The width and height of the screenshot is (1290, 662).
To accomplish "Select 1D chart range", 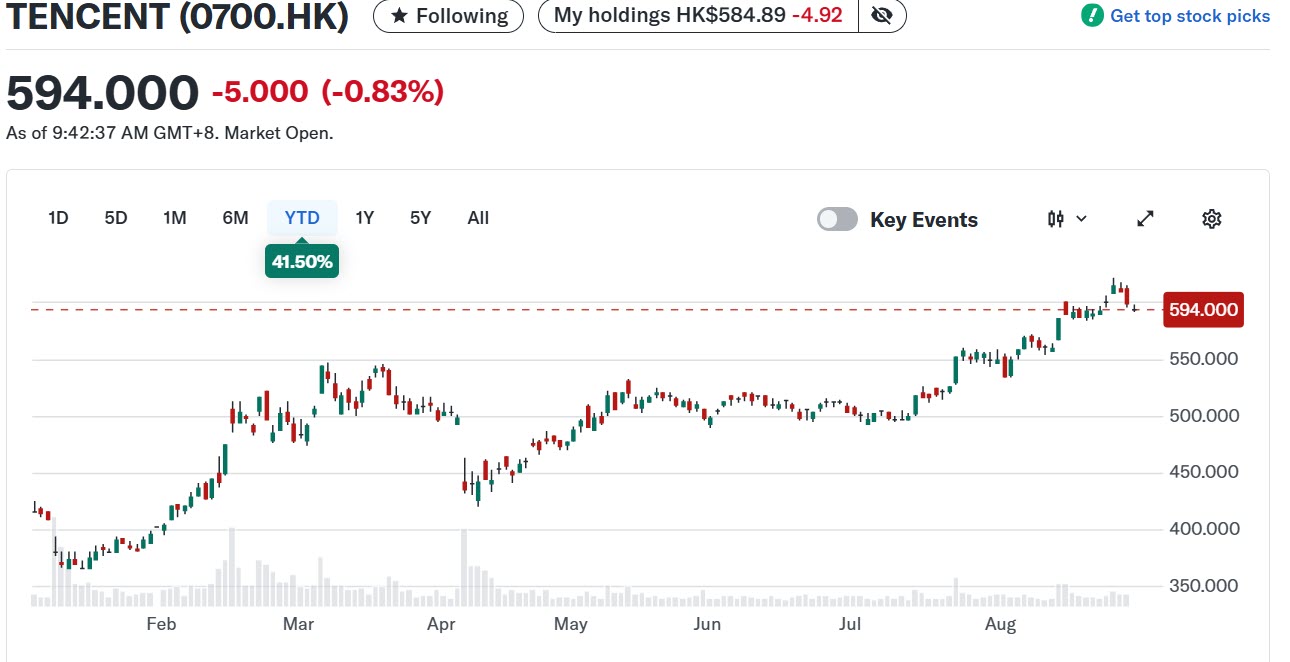I will pyautogui.click(x=58, y=218).
